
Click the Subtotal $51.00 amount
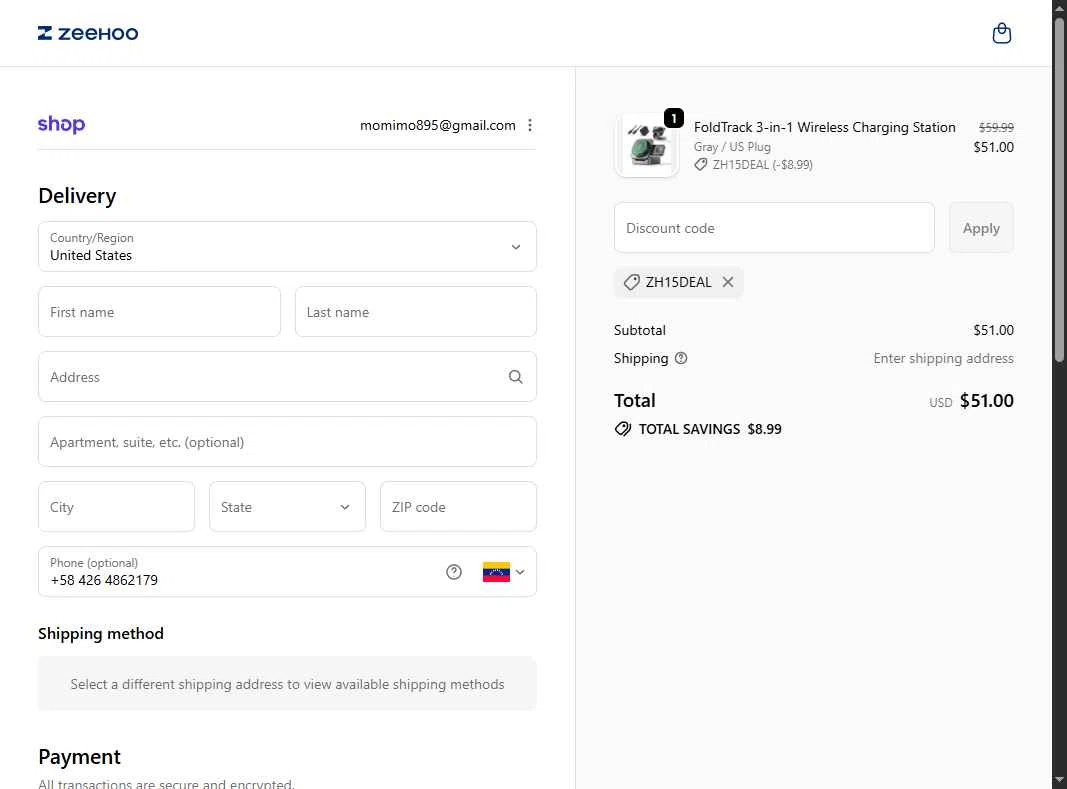pyautogui.click(x=994, y=330)
